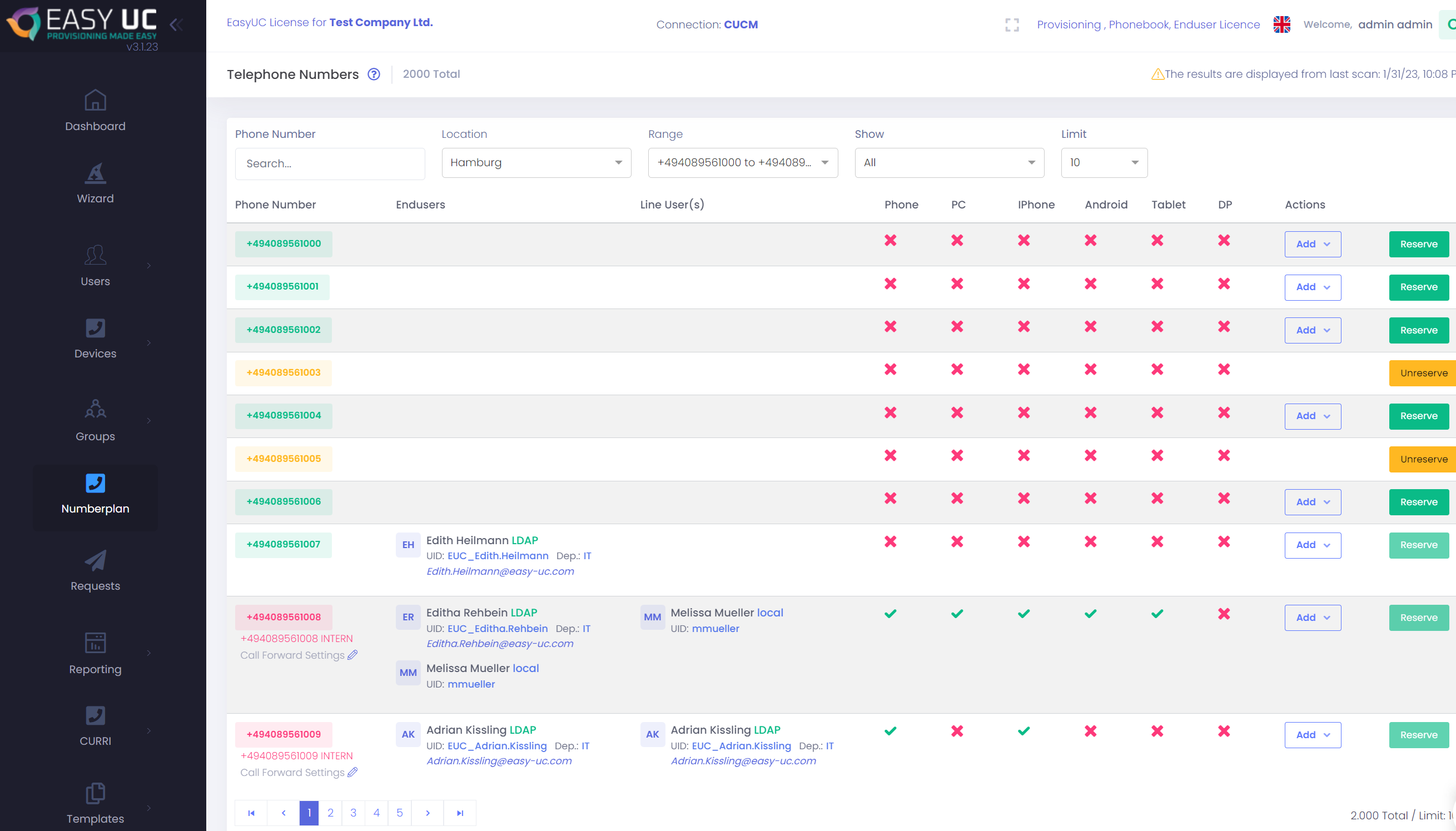Click the Phone Number search field

pyautogui.click(x=330, y=164)
